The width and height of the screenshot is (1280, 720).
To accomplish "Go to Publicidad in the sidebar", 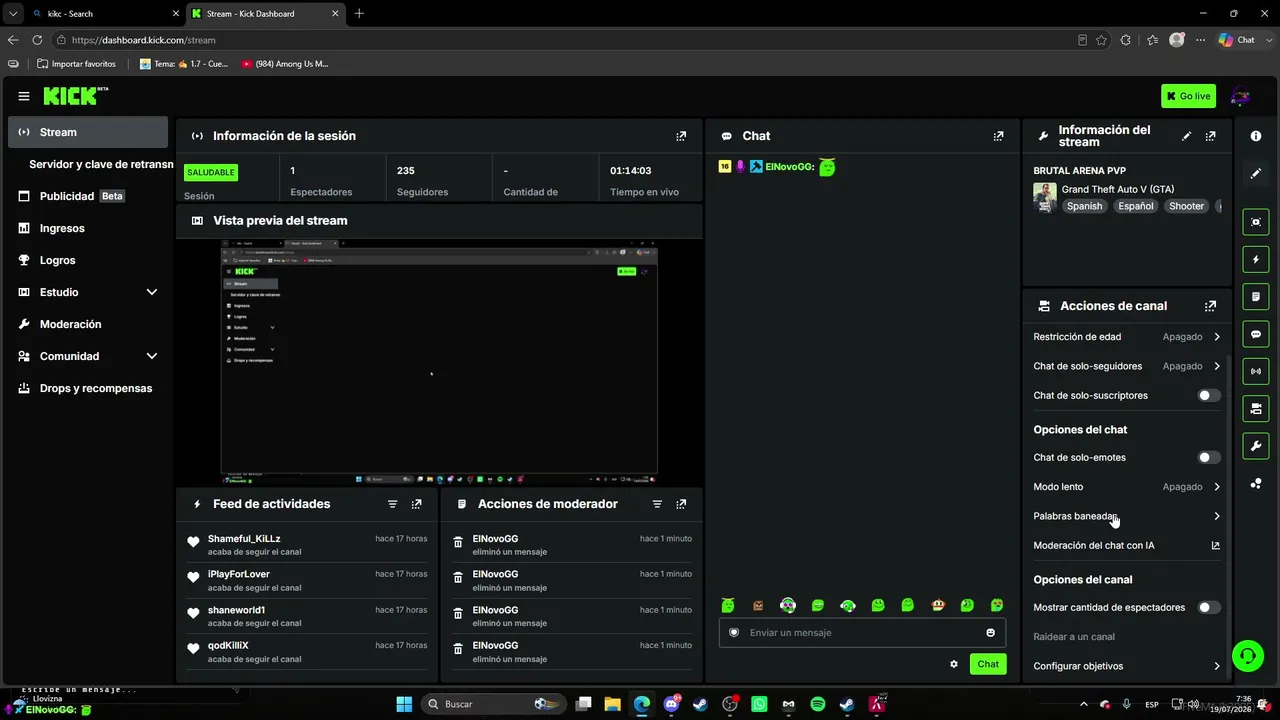I will click(88, 196).
